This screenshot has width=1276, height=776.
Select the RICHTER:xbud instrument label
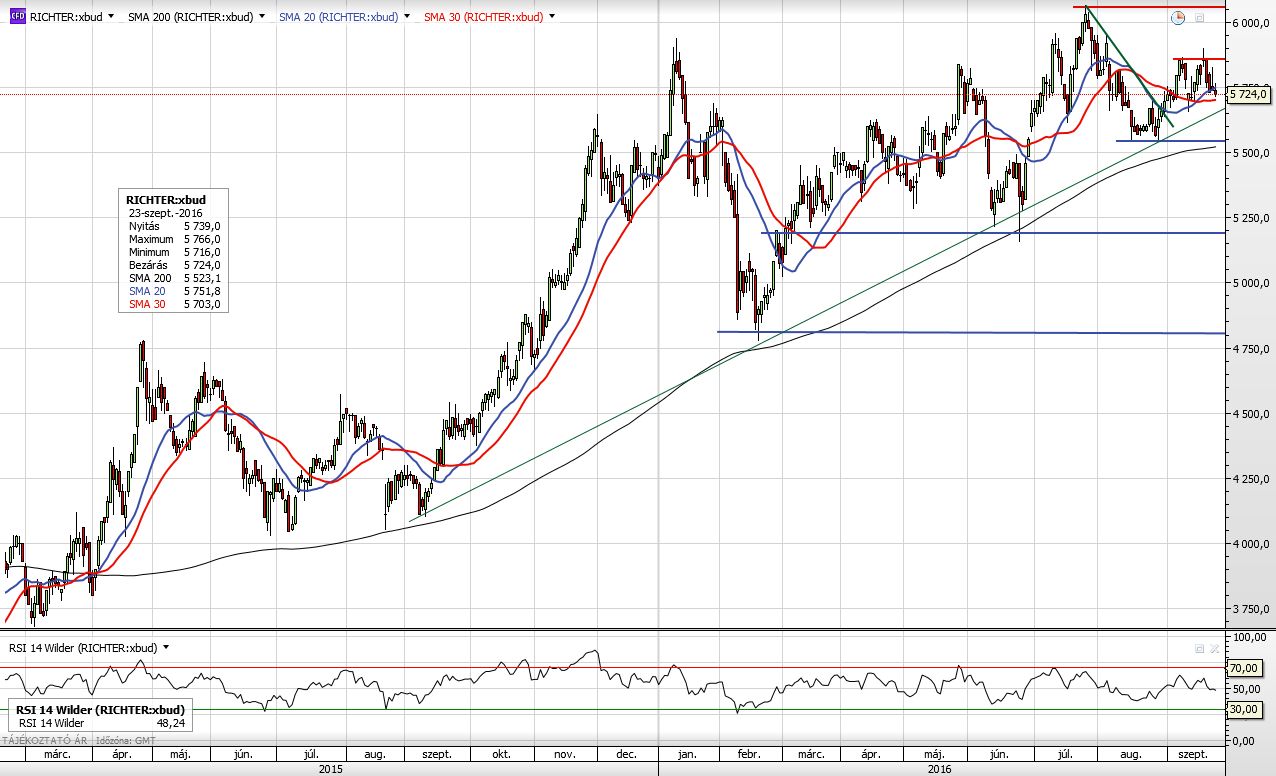point(64,17)
